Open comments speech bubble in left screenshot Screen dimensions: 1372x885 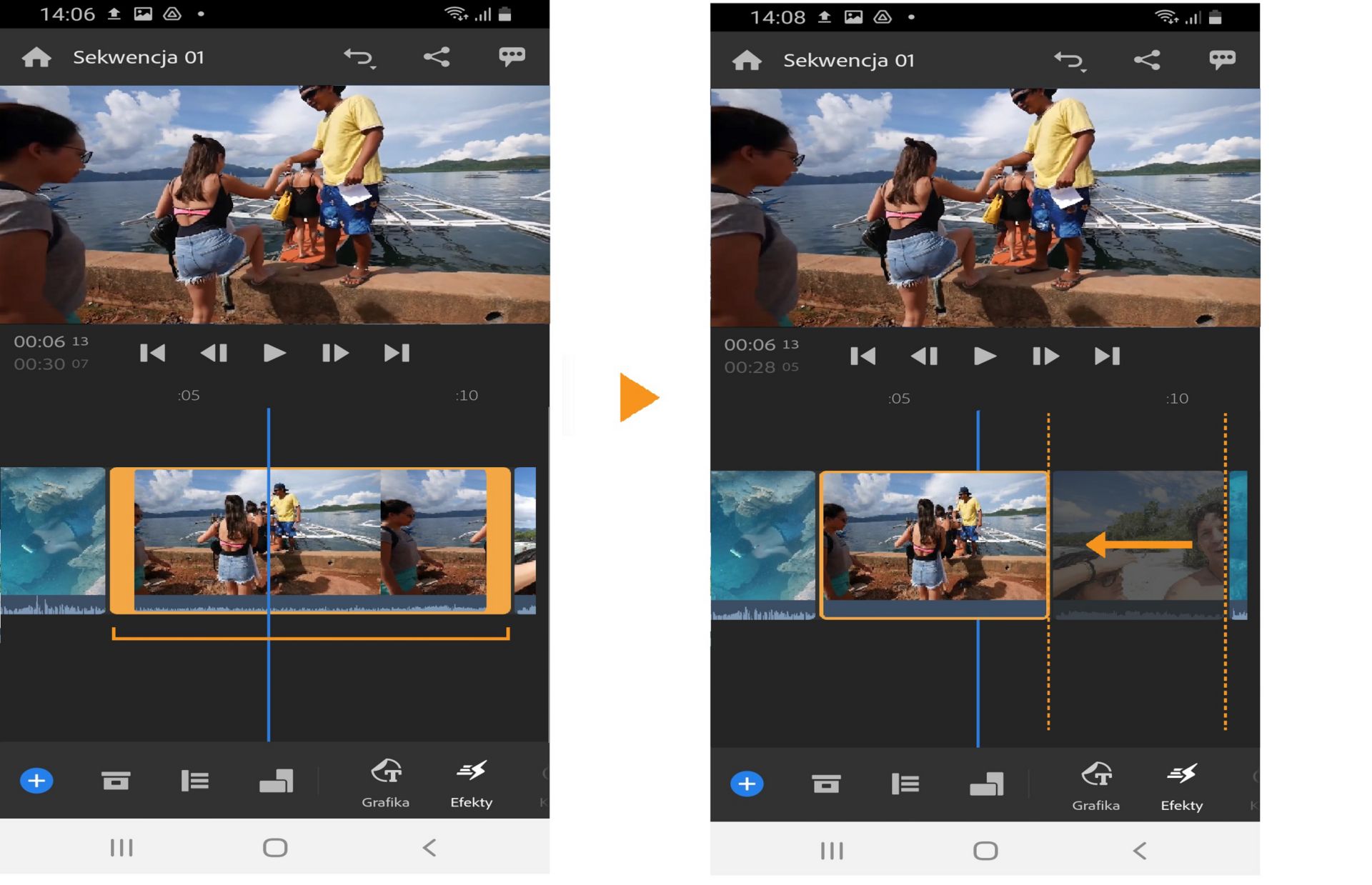[x=512, y=56]
